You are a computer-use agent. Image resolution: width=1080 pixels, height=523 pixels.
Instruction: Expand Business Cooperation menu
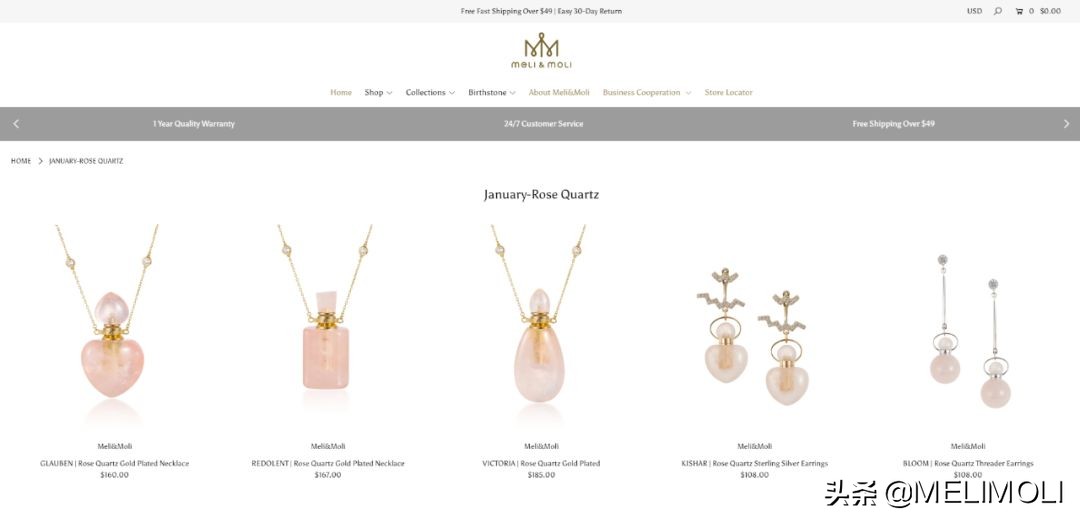click(x=647, y=92)
